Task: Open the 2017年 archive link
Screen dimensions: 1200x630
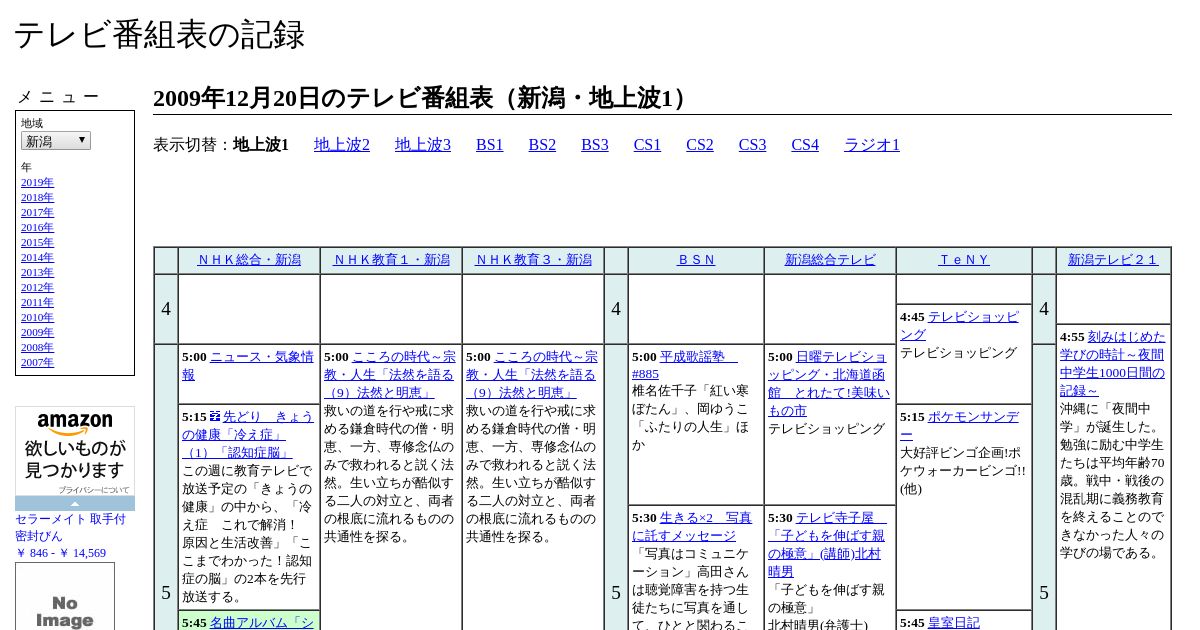Action: 37,213
